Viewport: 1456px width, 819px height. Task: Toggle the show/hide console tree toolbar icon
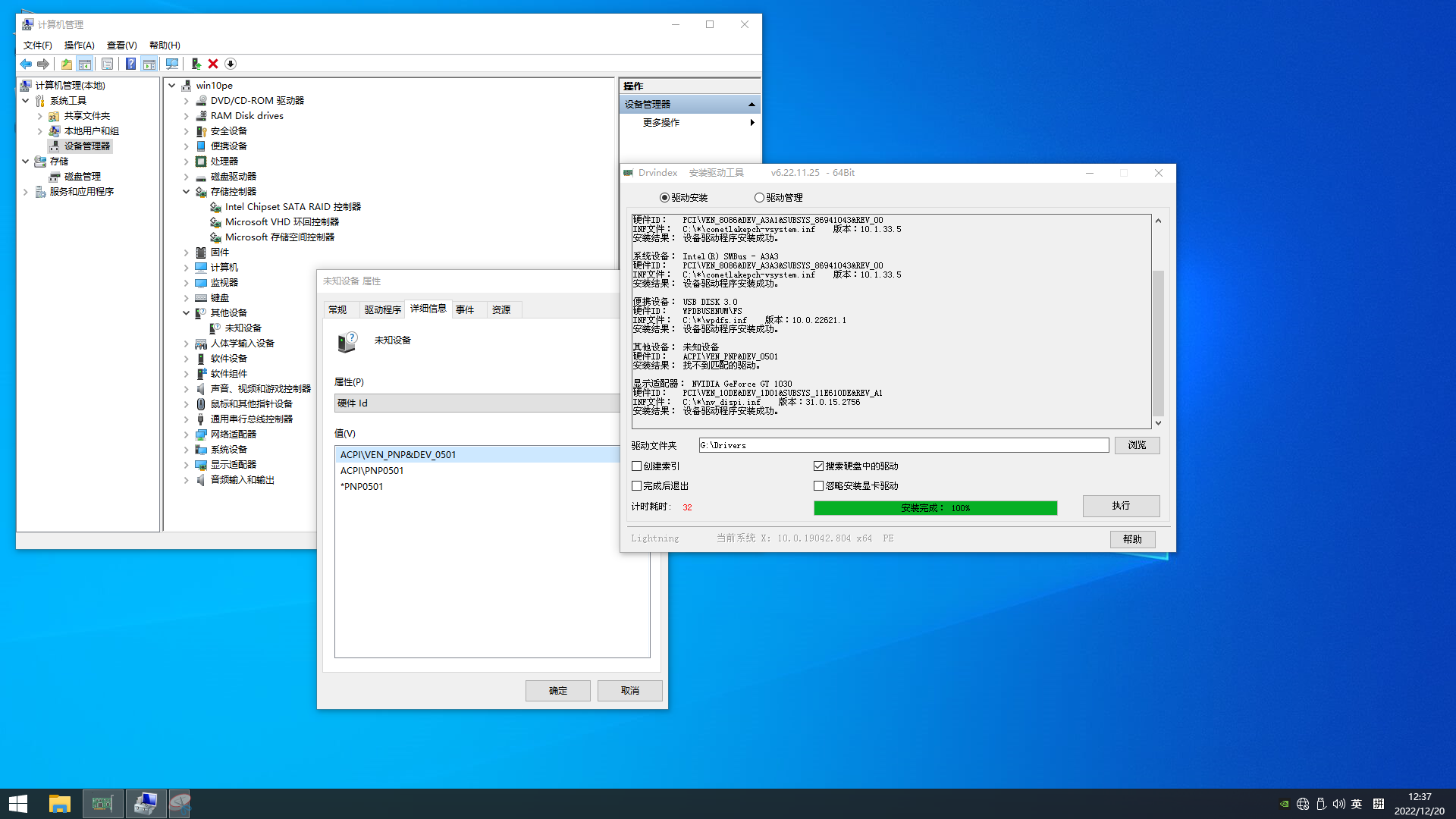(x=85, y=64)
